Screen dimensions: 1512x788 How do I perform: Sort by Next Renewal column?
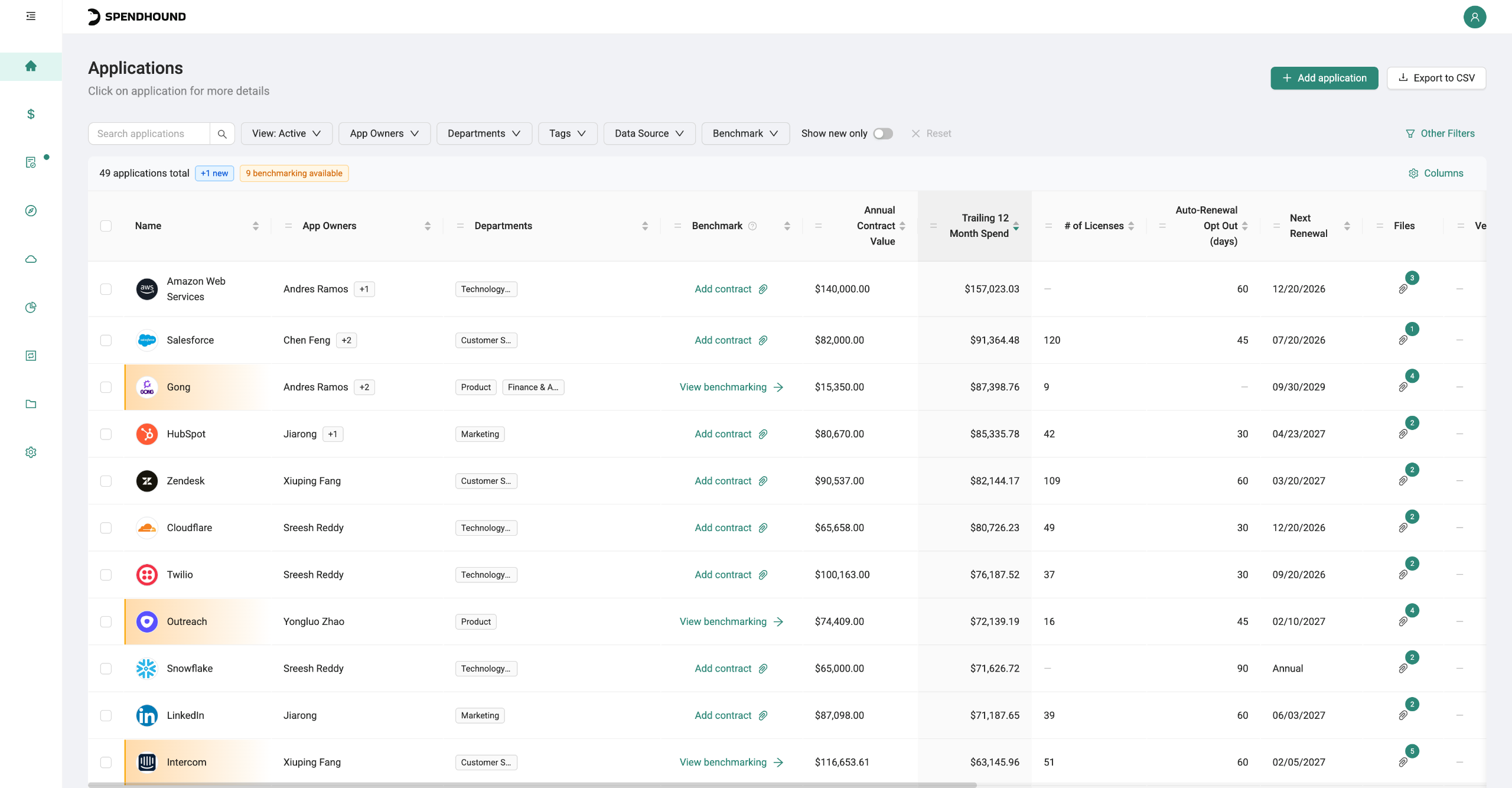coord(1347,226)
